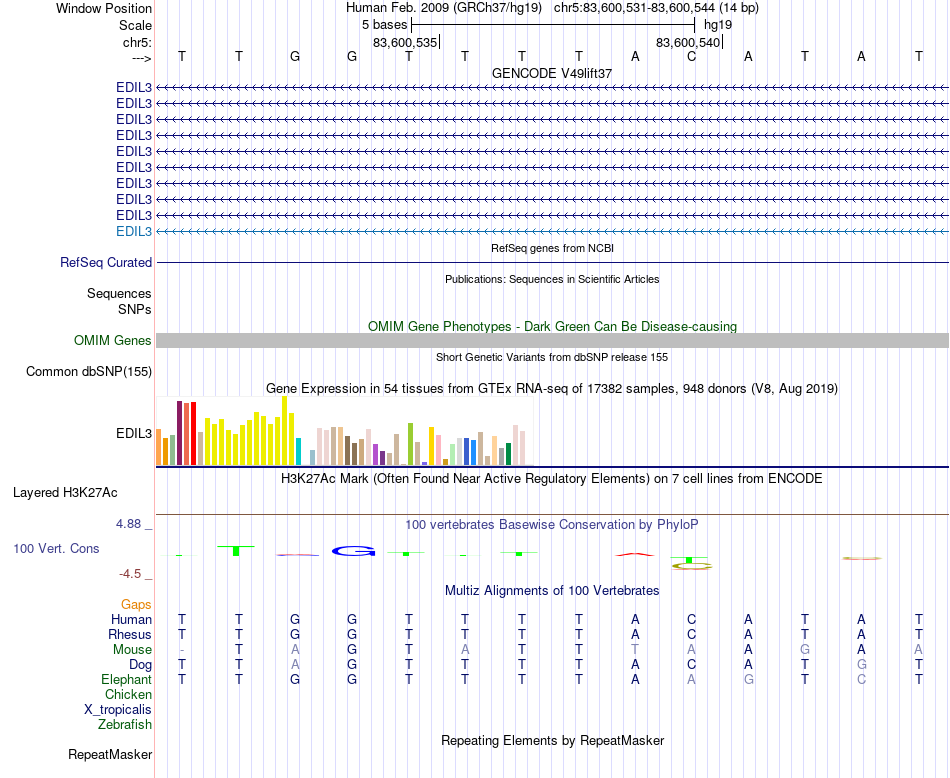Click the tallest yellow GTEx expression bar
The image size is (950, 778).
click(285, 430)
